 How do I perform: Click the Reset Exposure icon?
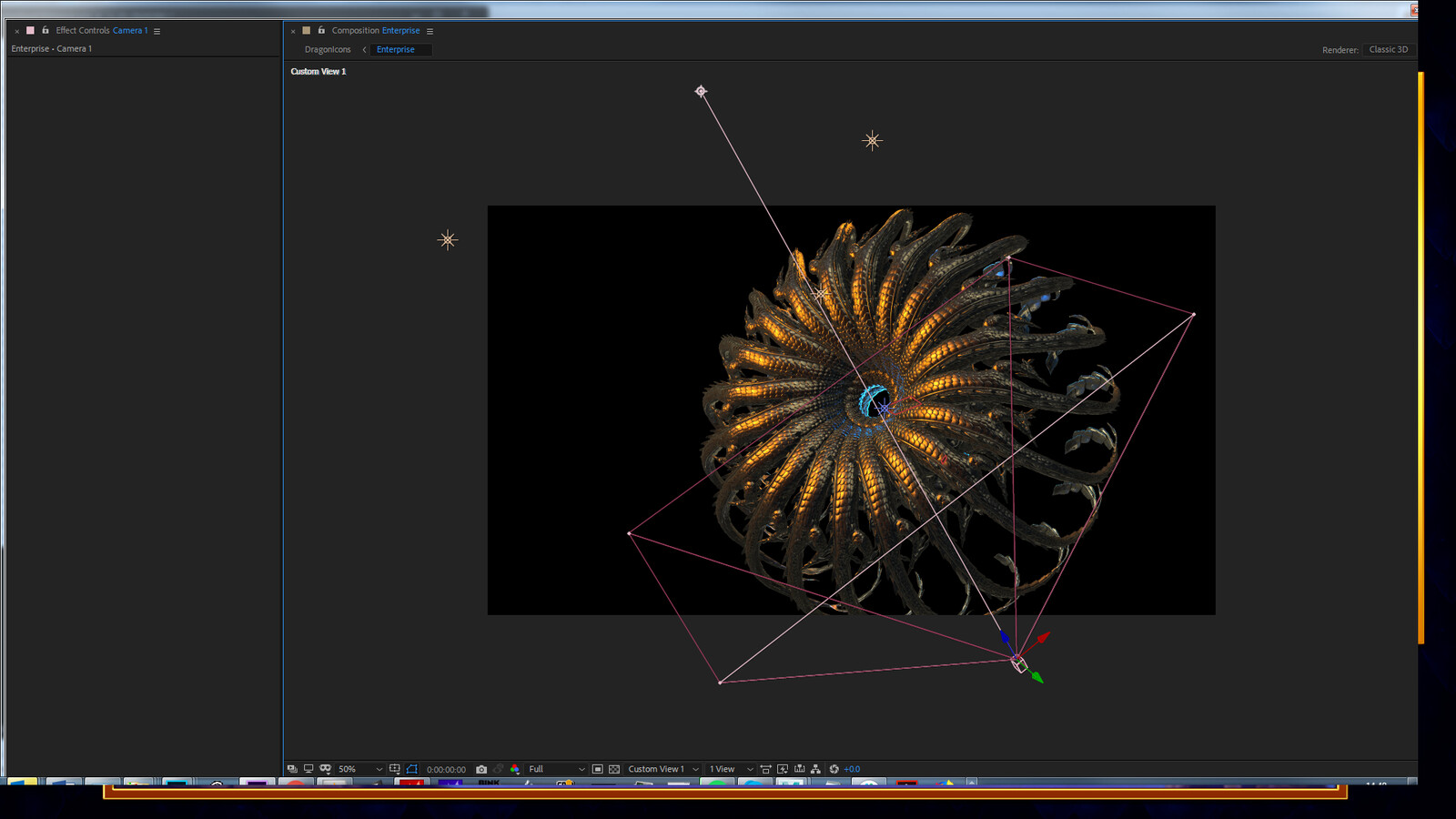click(x=834, y=769)
